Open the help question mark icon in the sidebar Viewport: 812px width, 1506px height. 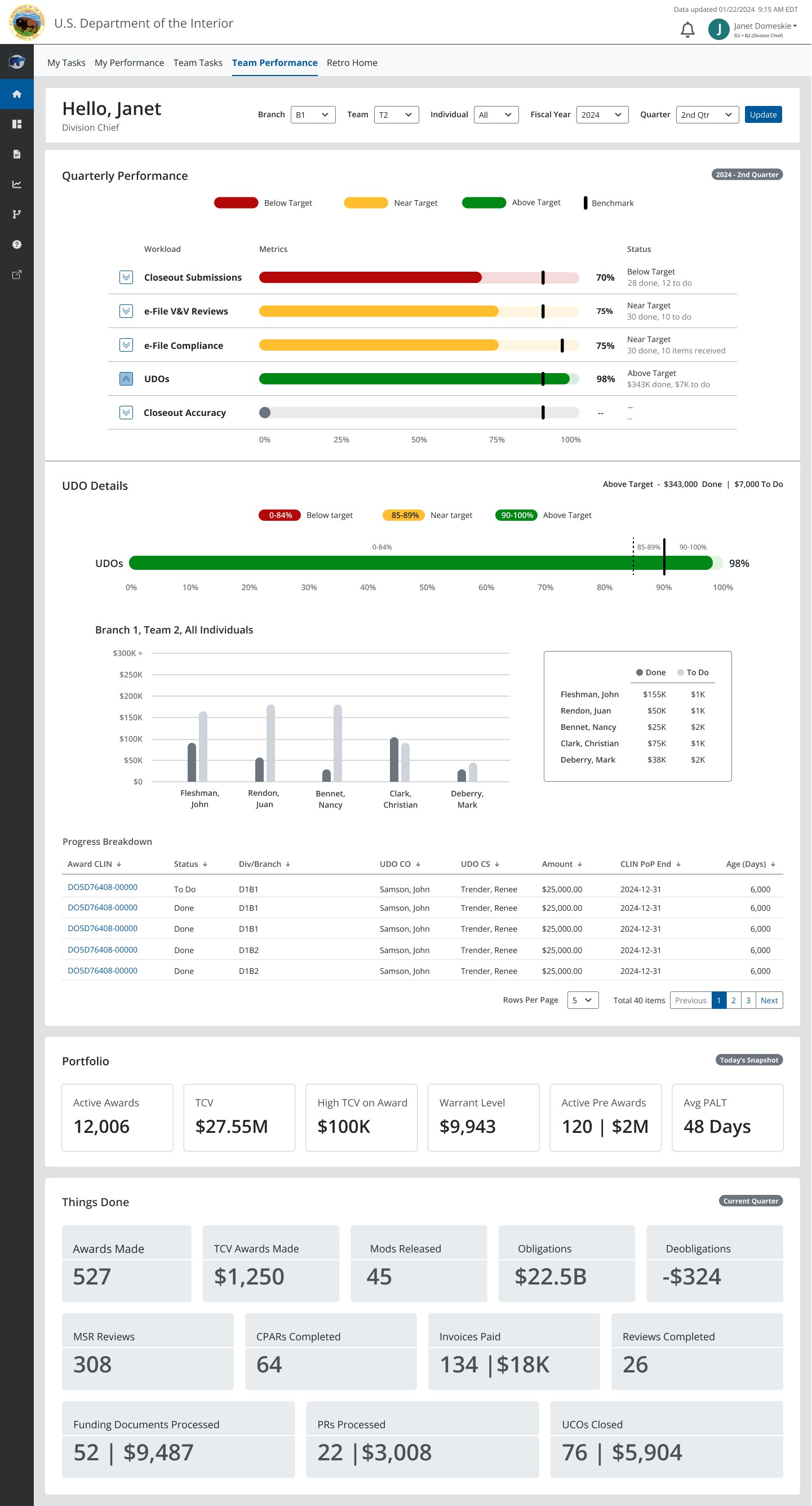point(17,245)
